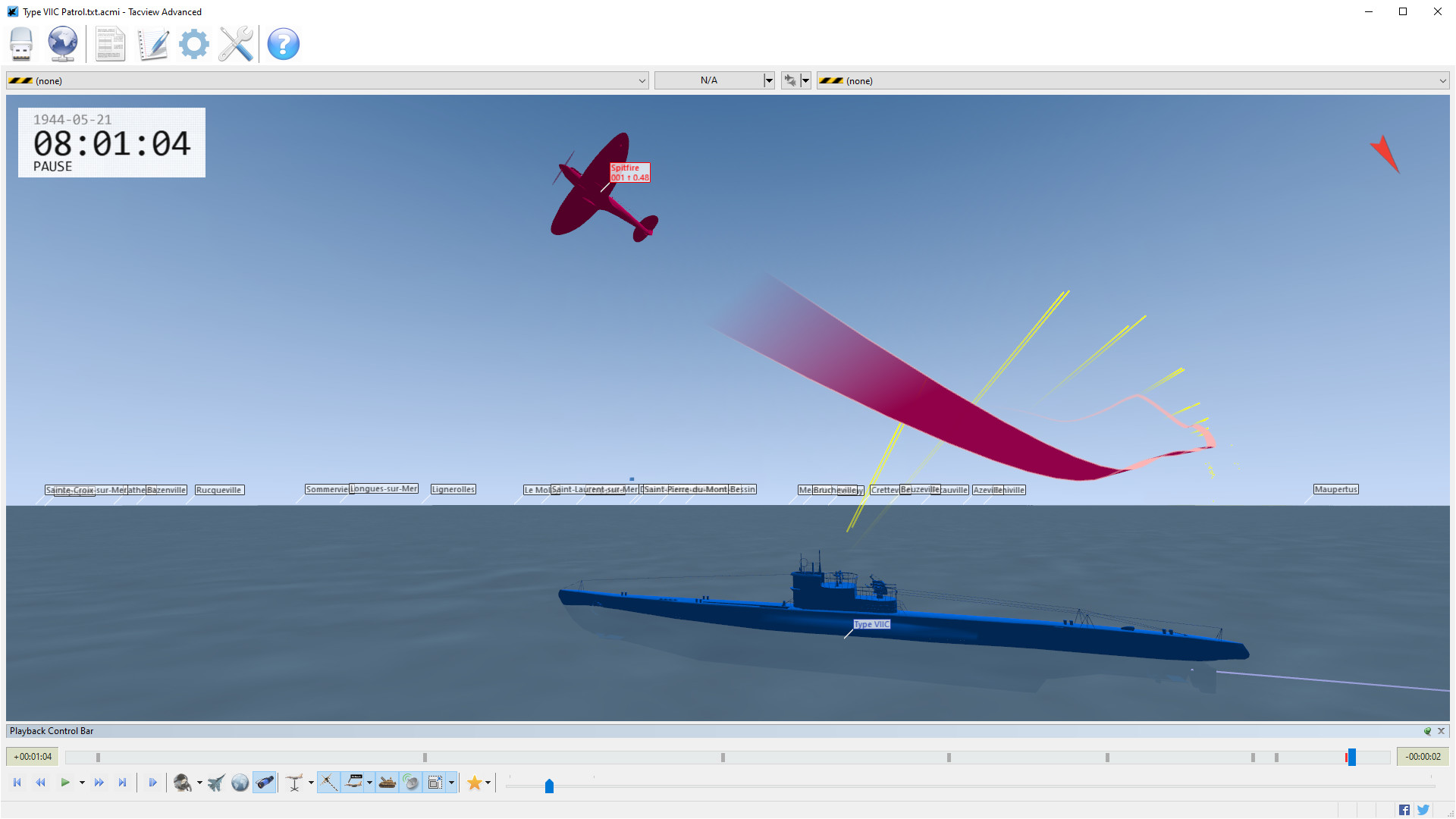
Task: Open the help question mark icon
Action: pyautogui.click(x=283, y=44)
